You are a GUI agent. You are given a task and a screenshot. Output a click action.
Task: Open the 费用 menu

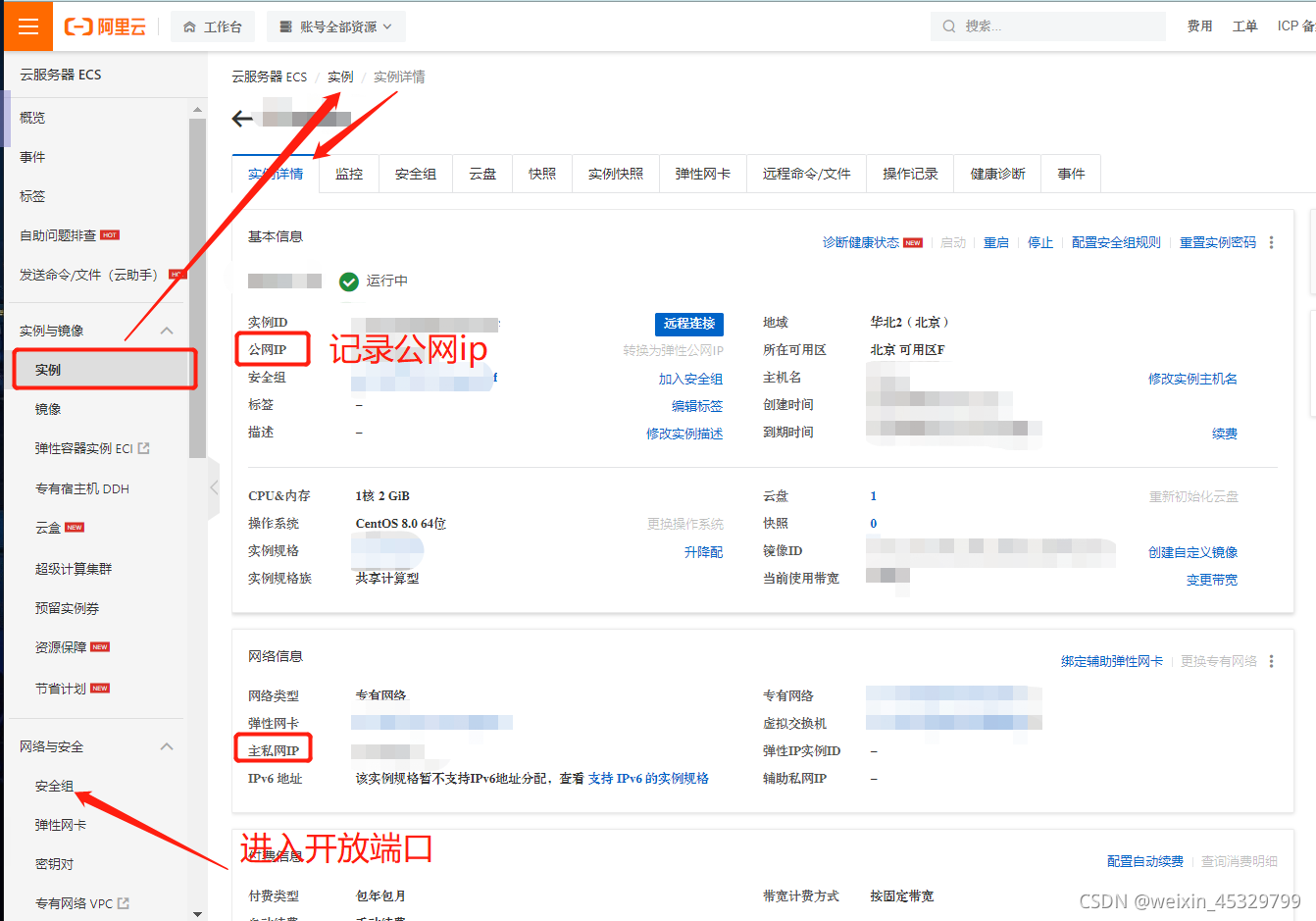tap(1199, 26)
